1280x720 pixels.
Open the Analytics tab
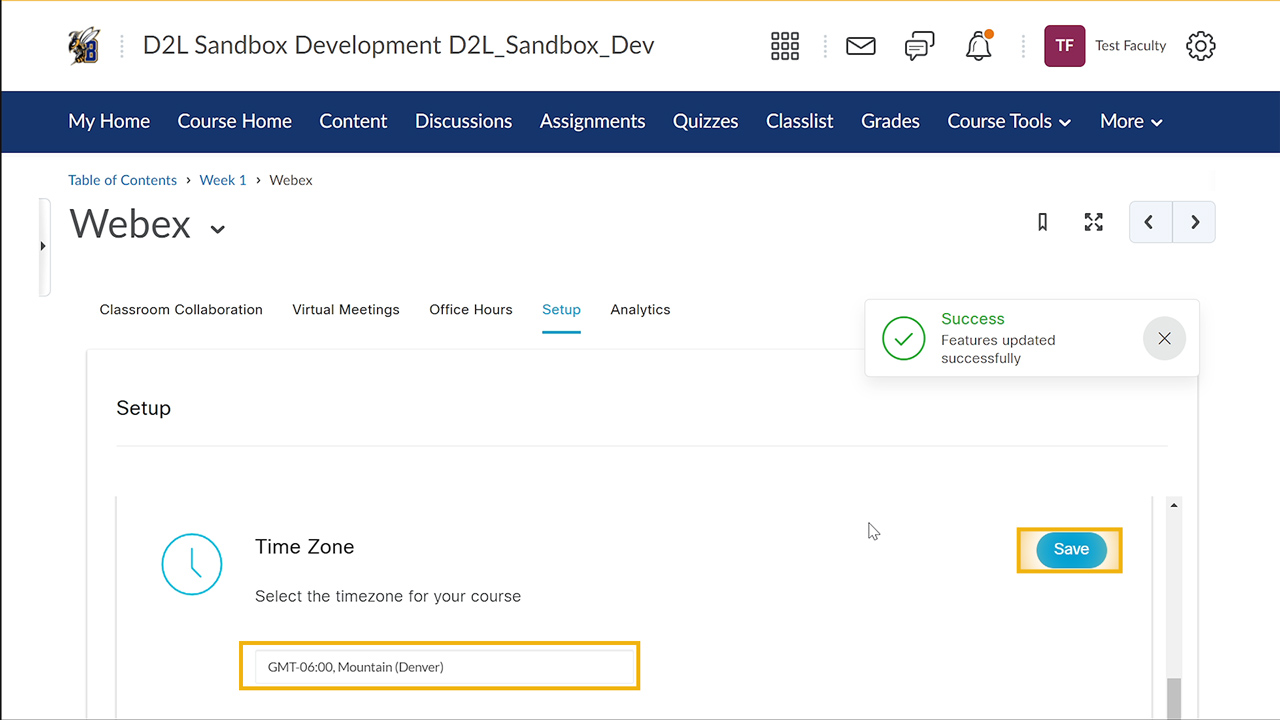point(640,309)
